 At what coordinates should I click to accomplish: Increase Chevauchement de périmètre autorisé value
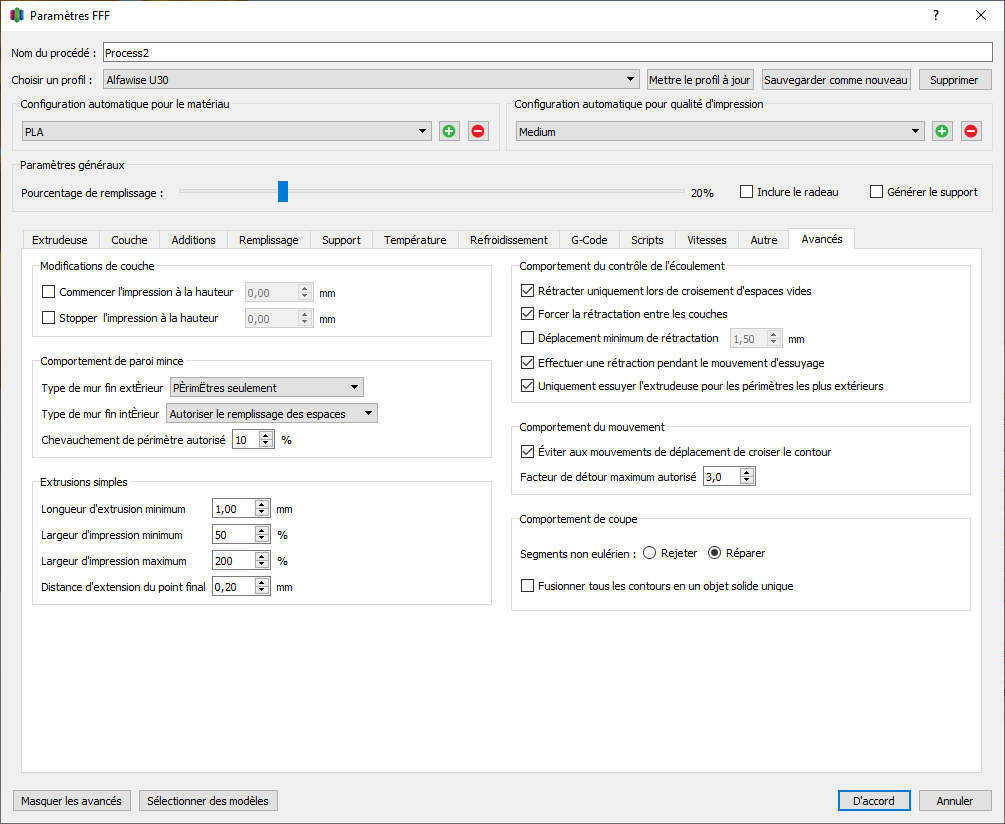[266, 436]
